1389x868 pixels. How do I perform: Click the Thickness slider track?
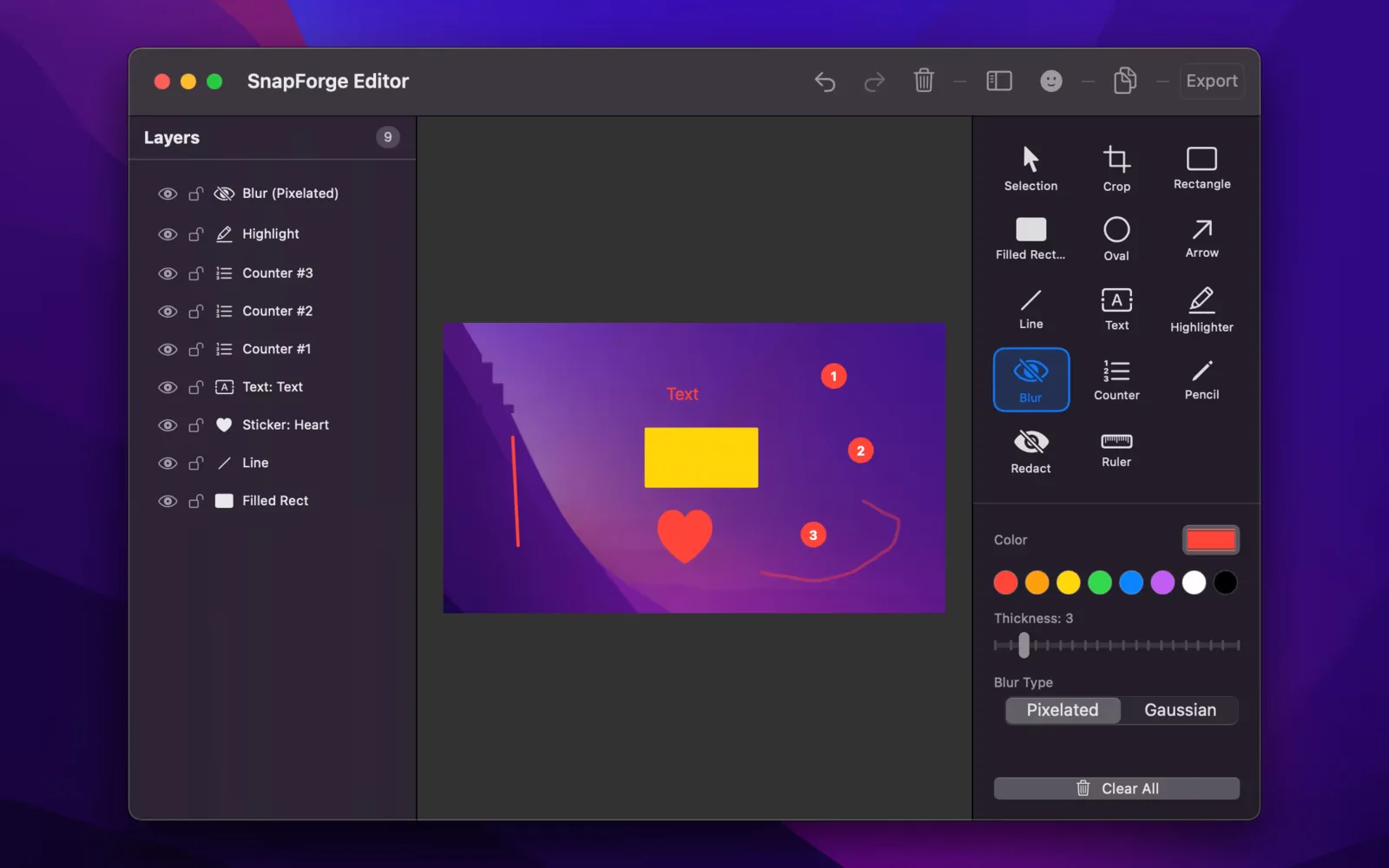point(1116,645)
